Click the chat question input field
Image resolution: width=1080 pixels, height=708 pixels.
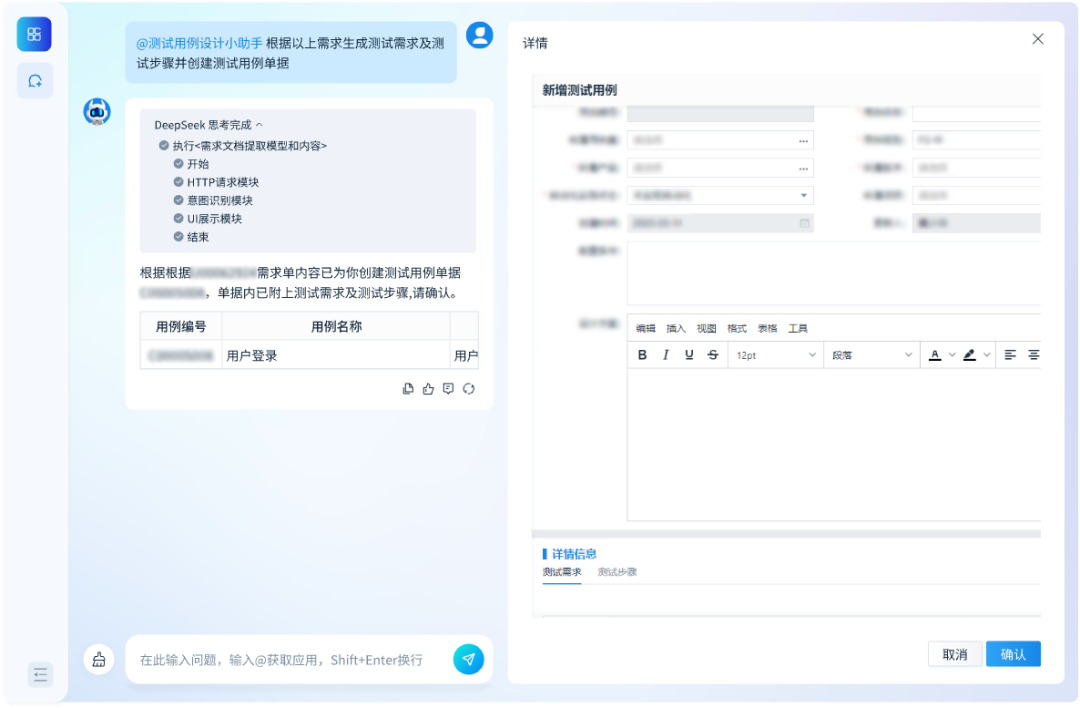(290, 660)
